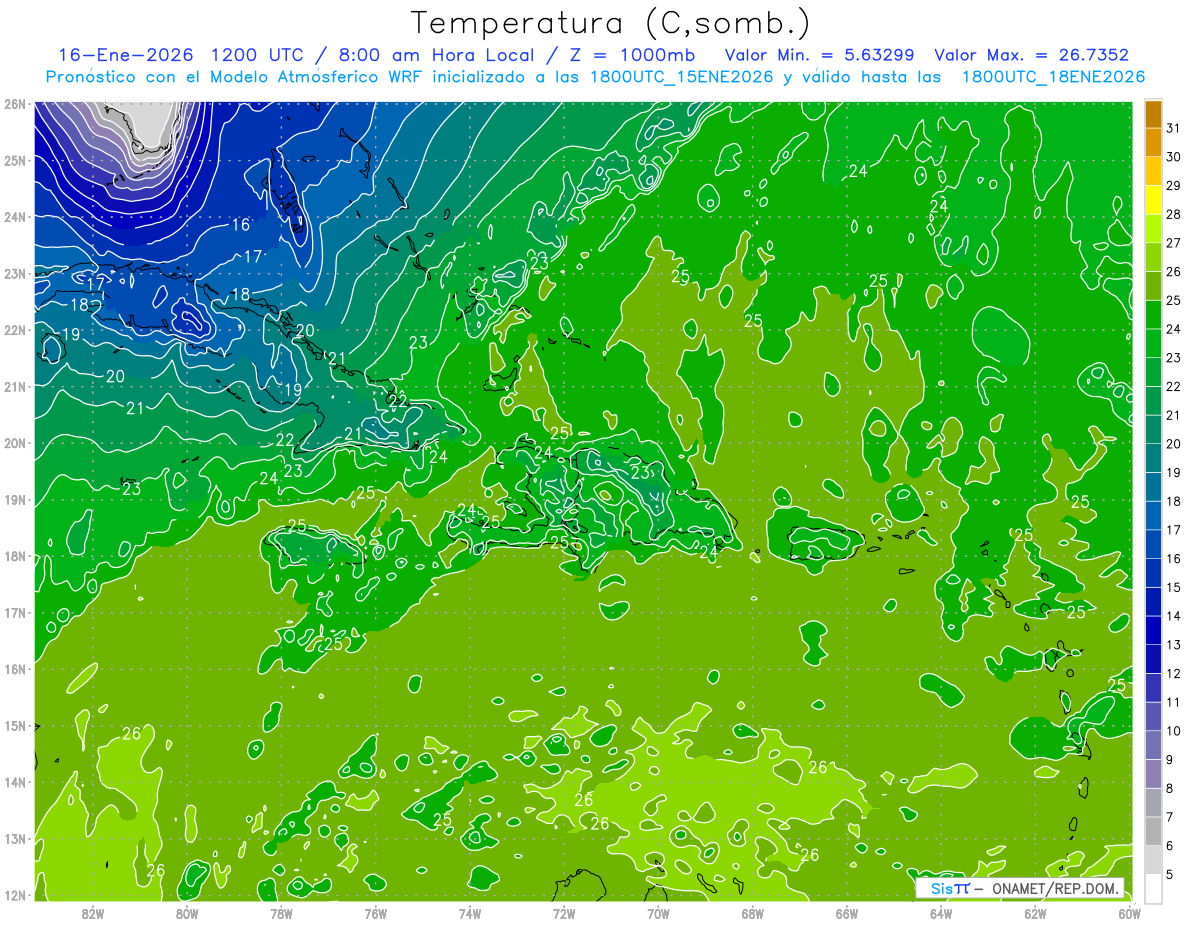Image resolution: width=1200 pixels, height=927 pixels.
Task: Click the "12N" latitude axis label
Action: pos(15,895)
